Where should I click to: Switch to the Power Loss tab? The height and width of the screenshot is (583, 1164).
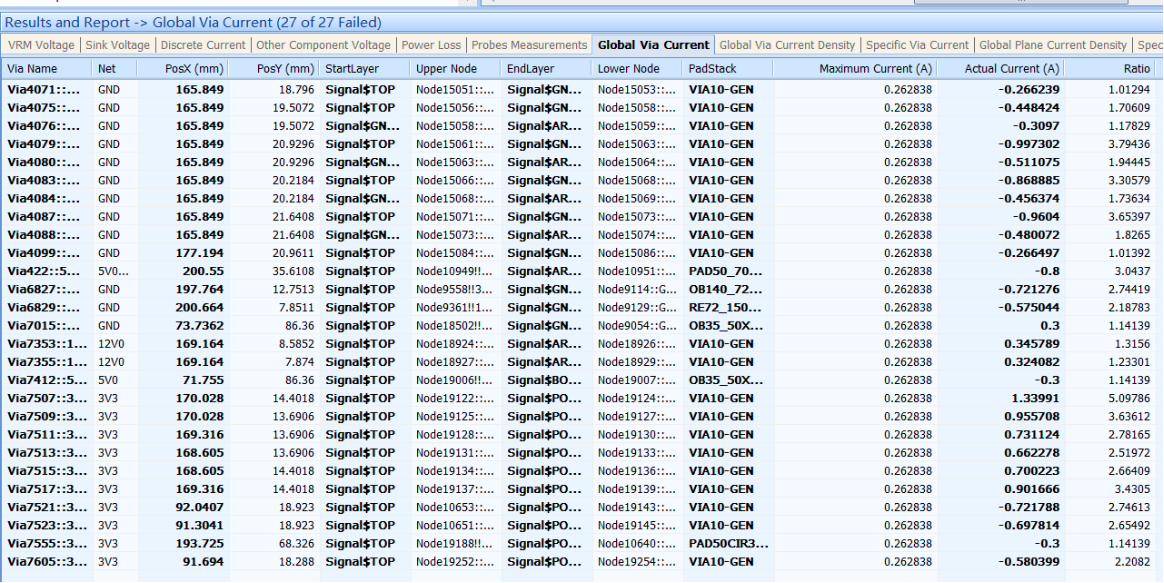[x=431, y=45]
